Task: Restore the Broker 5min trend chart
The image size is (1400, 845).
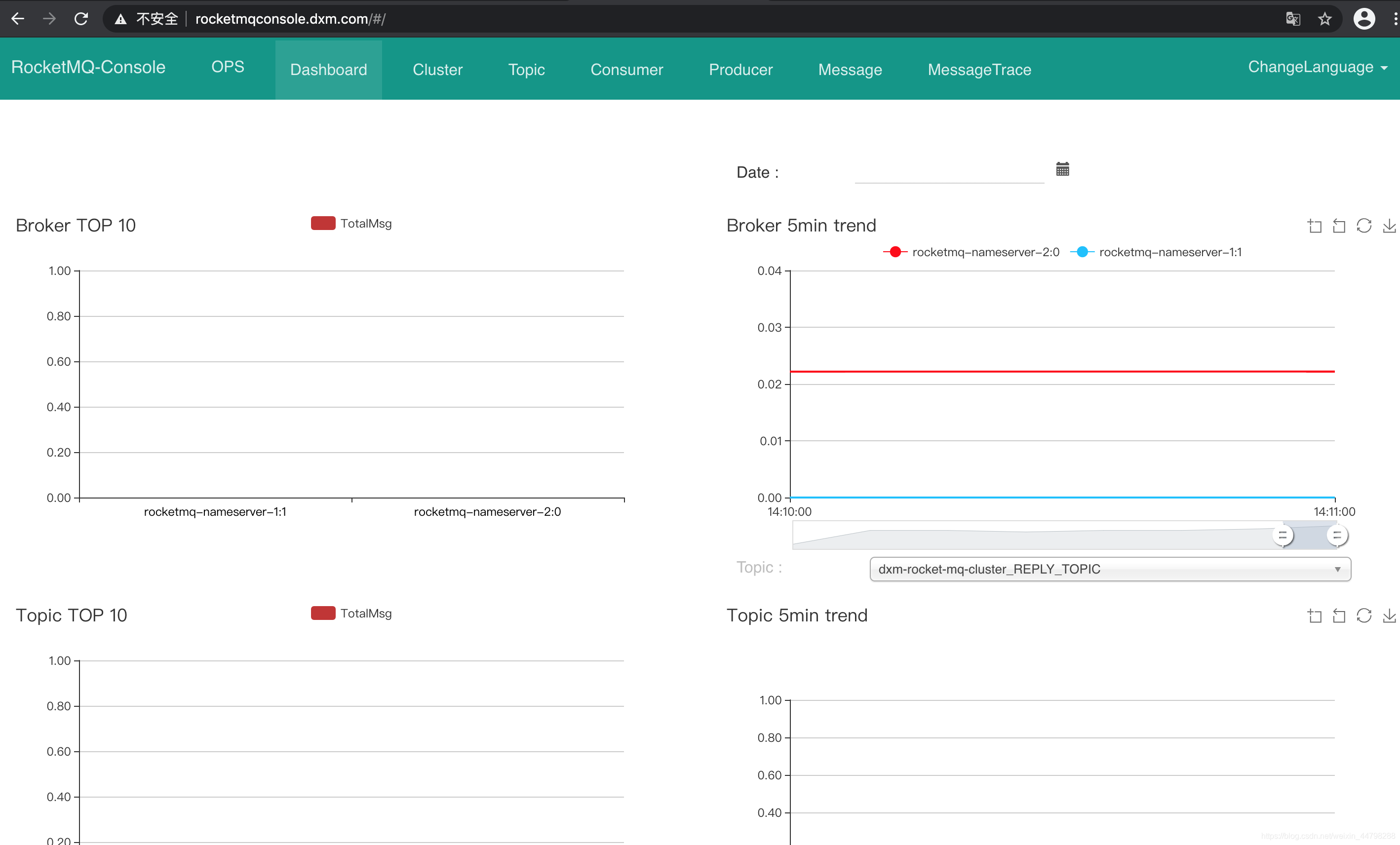Action: (x=1363, y=226)
